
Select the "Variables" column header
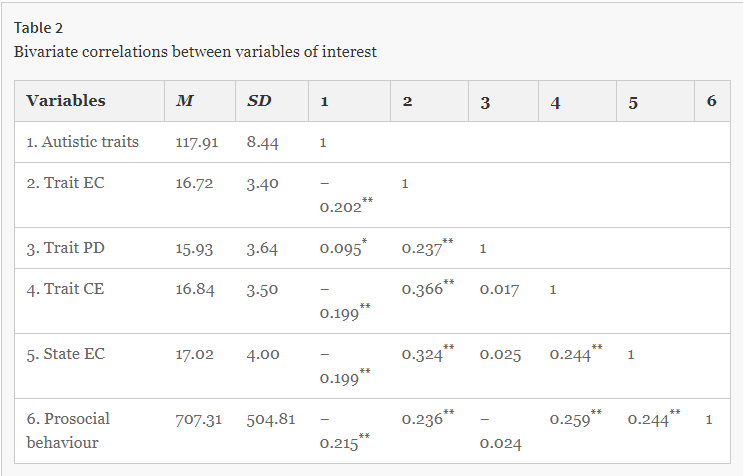65,101
